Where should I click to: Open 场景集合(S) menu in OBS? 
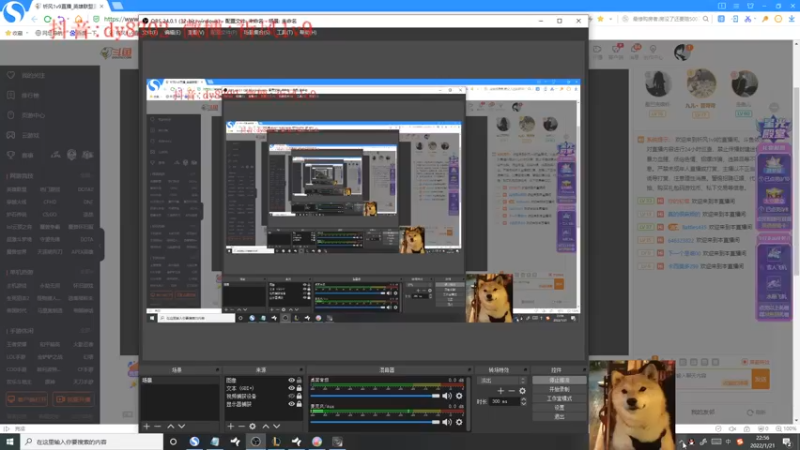(x=257, y=32)
